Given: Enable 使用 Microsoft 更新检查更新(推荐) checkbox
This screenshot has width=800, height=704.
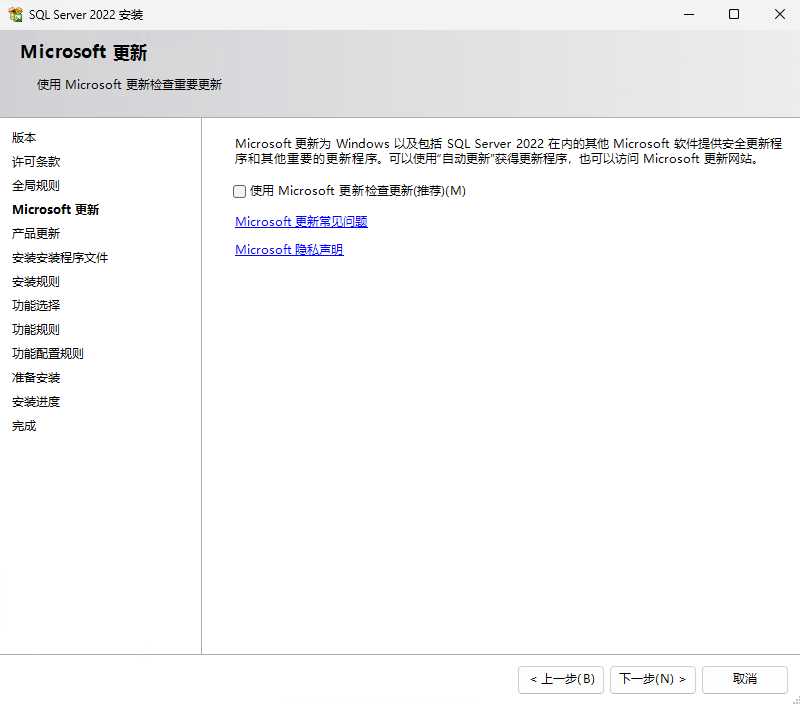Looking at the screenshot, I should pos(239,191).
